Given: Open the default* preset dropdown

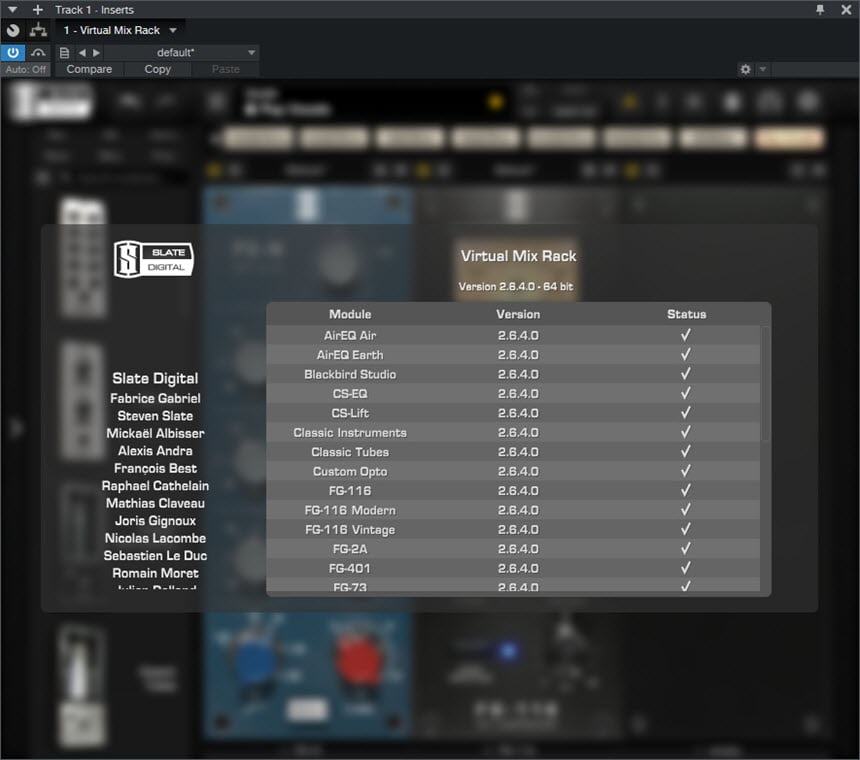Looking at the screenshot, I should [x=181, y=53].
